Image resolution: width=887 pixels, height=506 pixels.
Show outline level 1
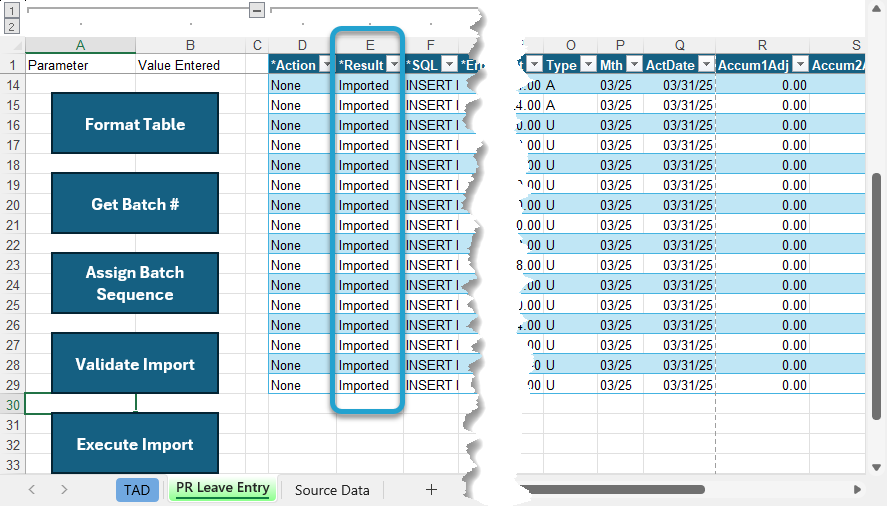pos(11,10)
